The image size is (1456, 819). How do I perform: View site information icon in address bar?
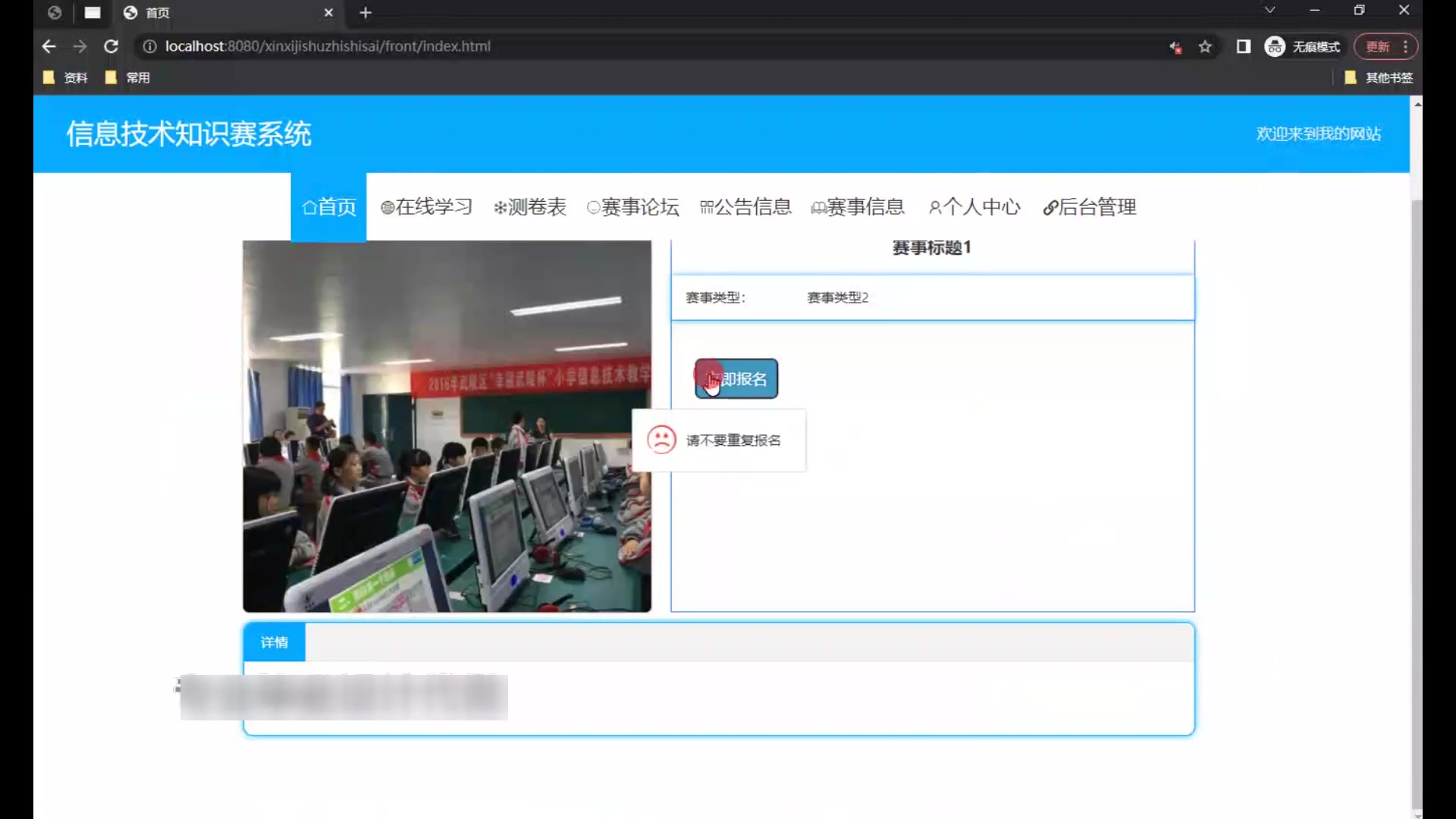(150, 46)
